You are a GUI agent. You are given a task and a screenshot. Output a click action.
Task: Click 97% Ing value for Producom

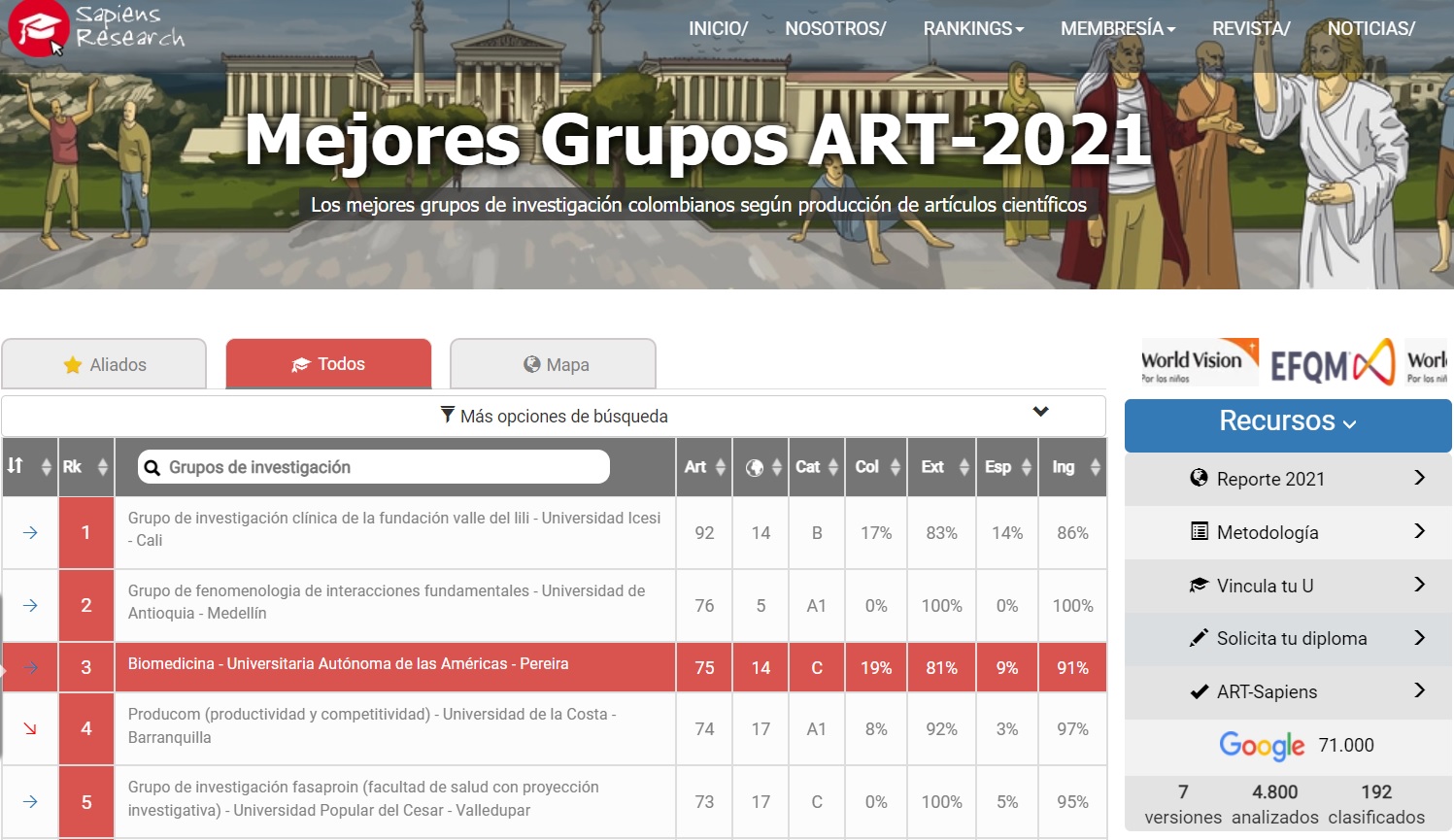tap(1073, 729)
